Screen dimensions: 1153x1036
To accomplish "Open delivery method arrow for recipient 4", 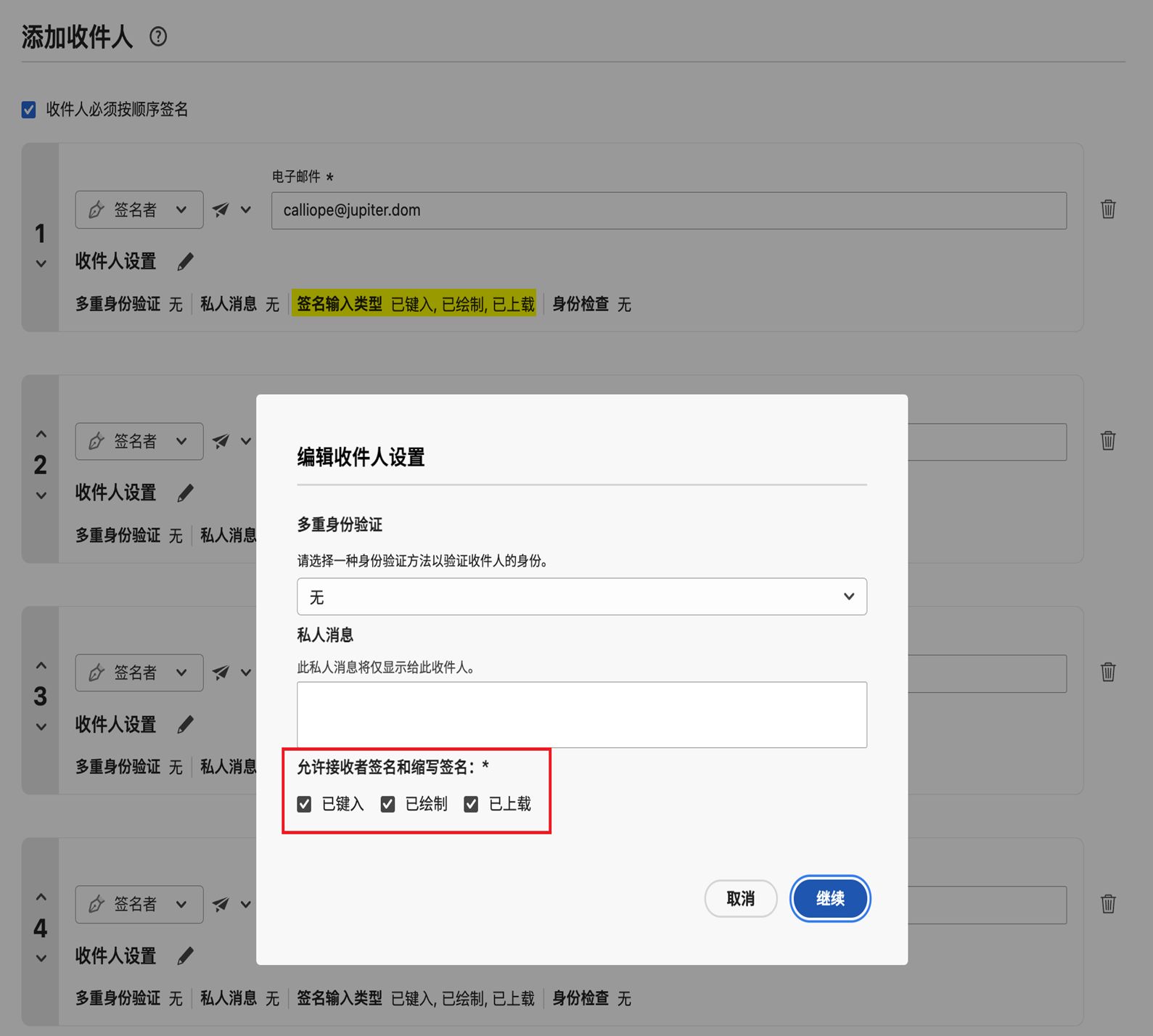I will pyautogui.click(x=246, y=904).
